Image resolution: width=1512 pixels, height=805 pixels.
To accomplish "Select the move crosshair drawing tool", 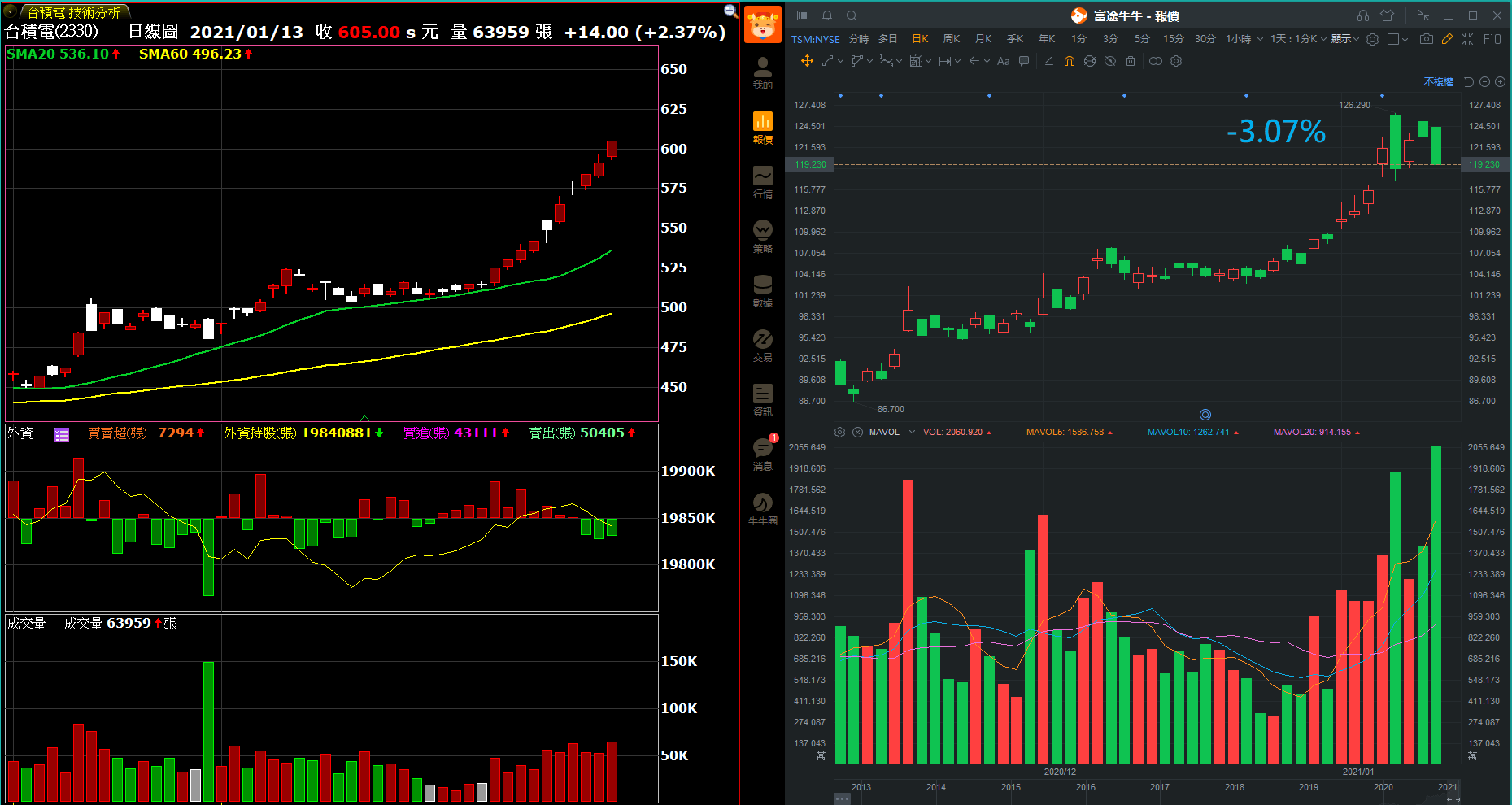I will (x=807, y=61).
